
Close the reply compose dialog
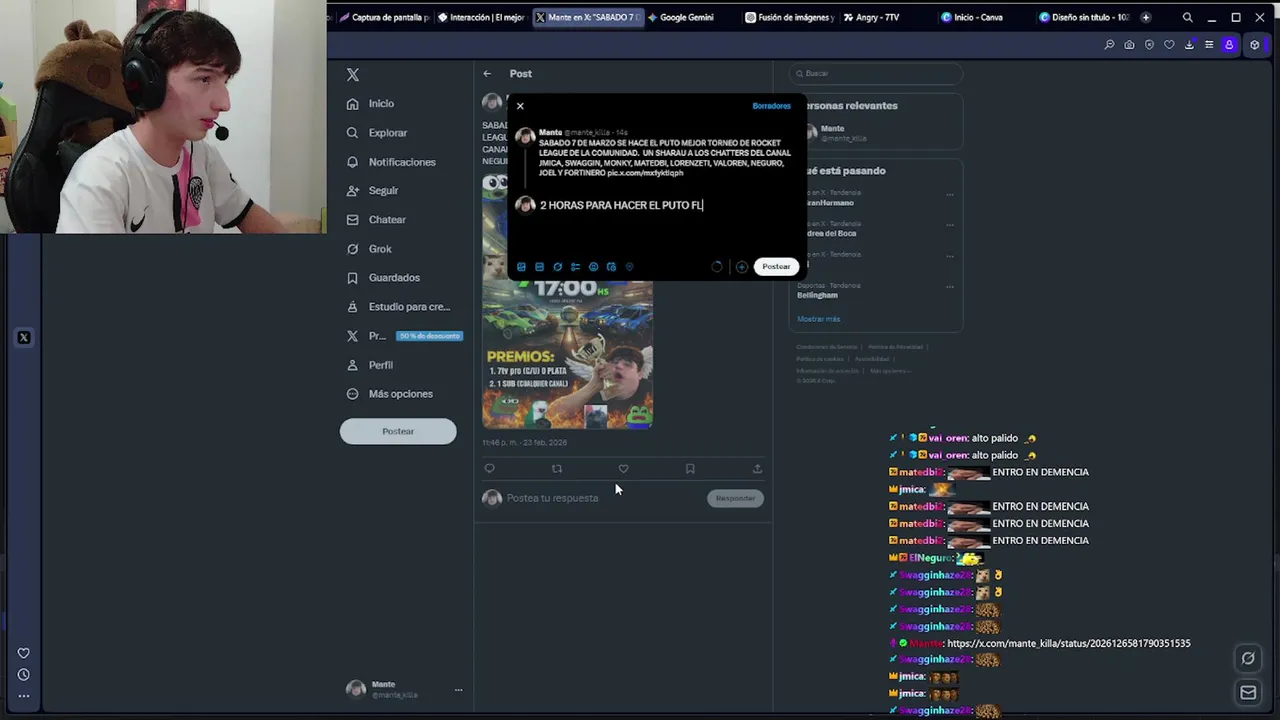tap(520, 106)
